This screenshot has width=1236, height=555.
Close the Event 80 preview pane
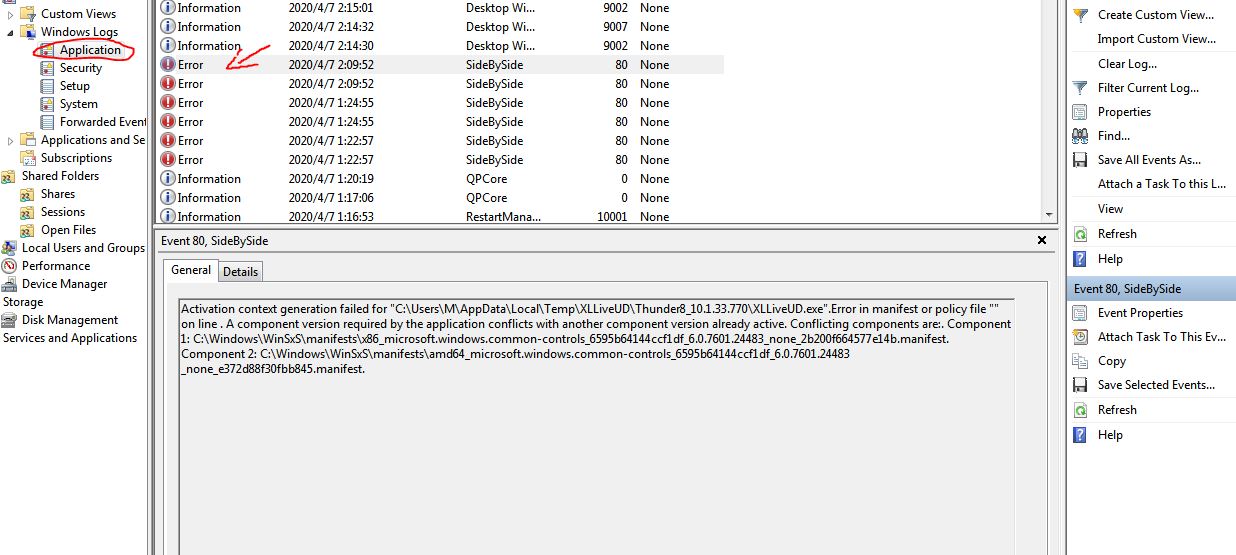tap(1042, 241)
